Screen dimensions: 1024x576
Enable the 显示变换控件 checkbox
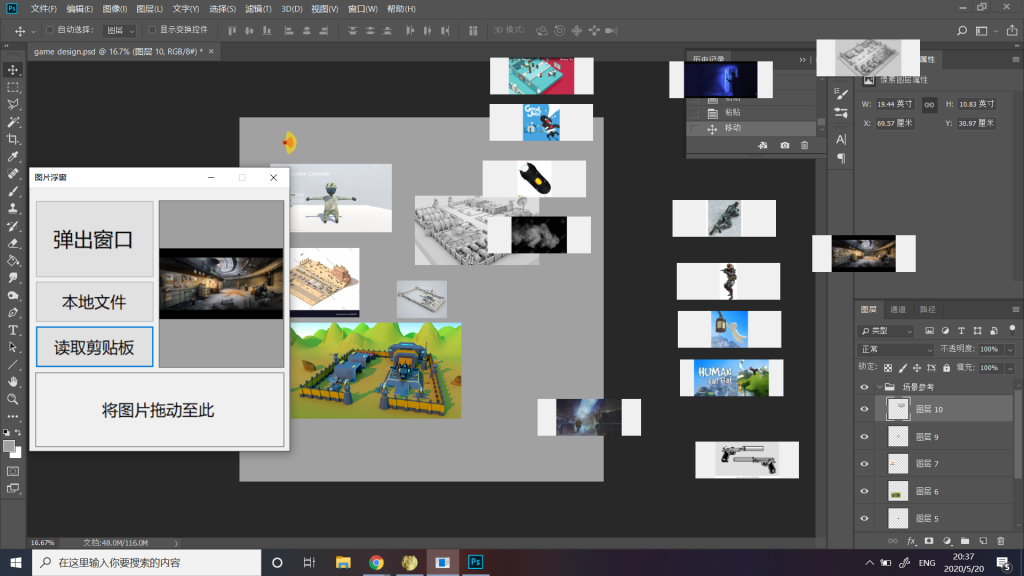(x=152, y=30)
